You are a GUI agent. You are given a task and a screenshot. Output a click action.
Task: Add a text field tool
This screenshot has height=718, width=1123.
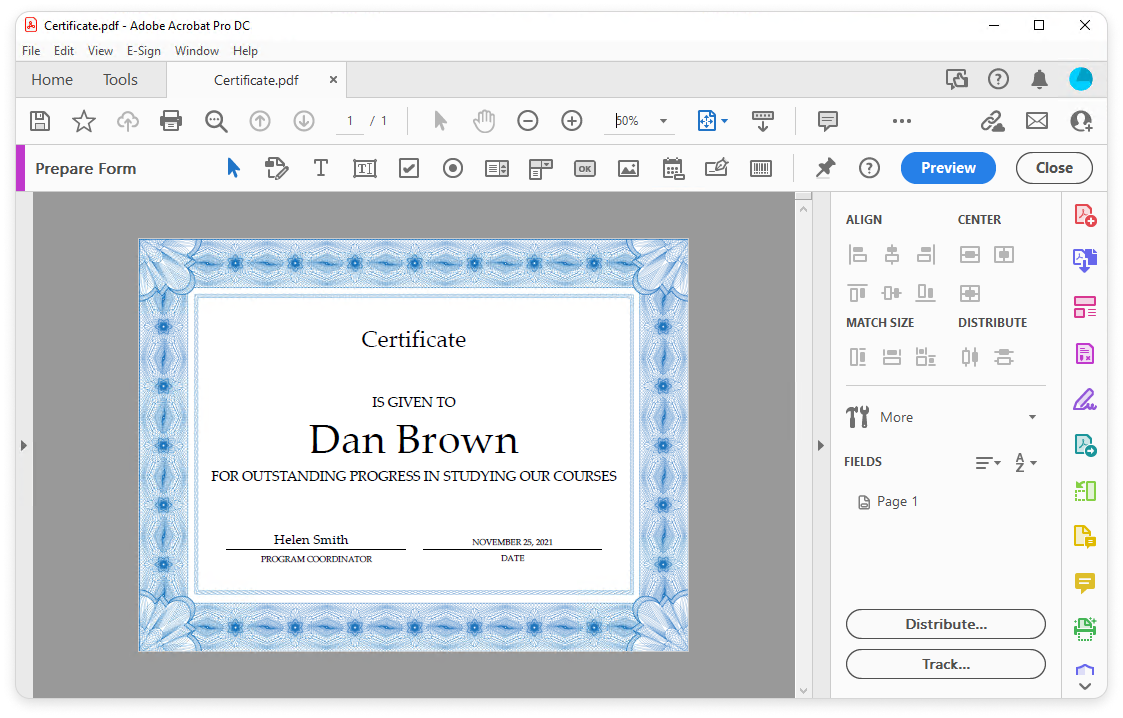click(x=365, y=168)
